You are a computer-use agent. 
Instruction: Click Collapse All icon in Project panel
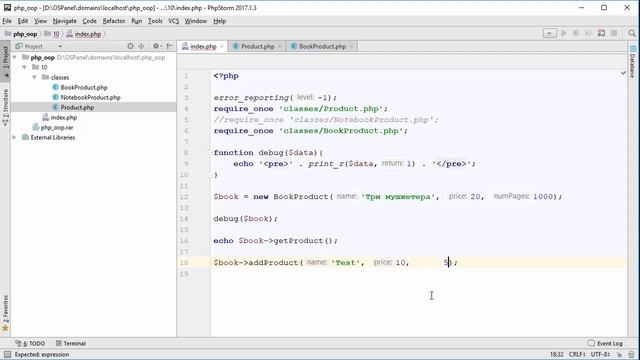pos(141,46)
